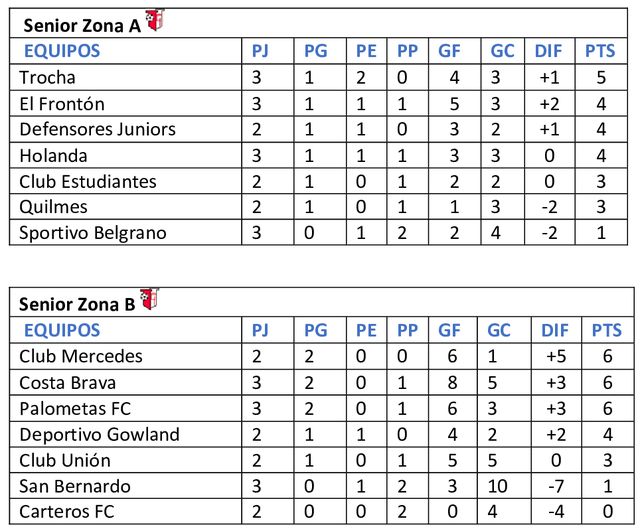This screenshot has height=529, width=640.
Task: Select the Senior Zona A title
Action: point(81,26)
